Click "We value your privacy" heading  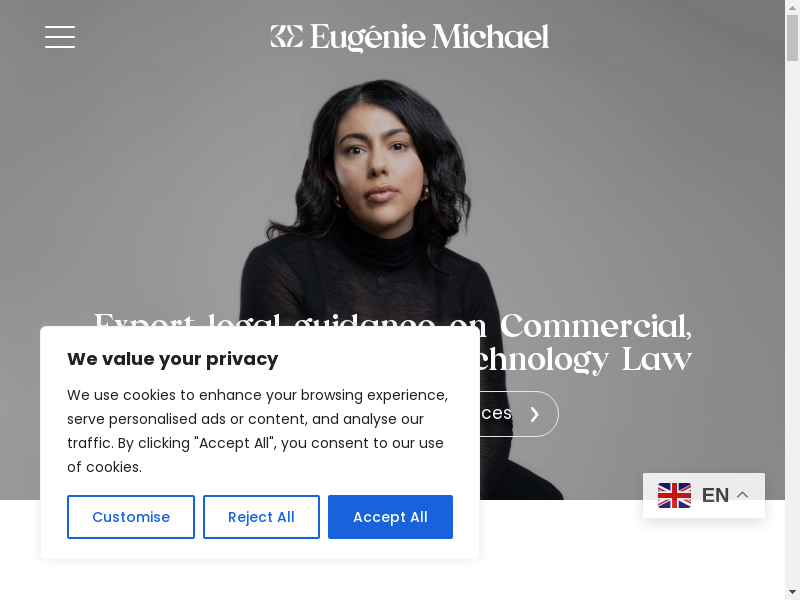pyautogui.click(x=172, y=359)
